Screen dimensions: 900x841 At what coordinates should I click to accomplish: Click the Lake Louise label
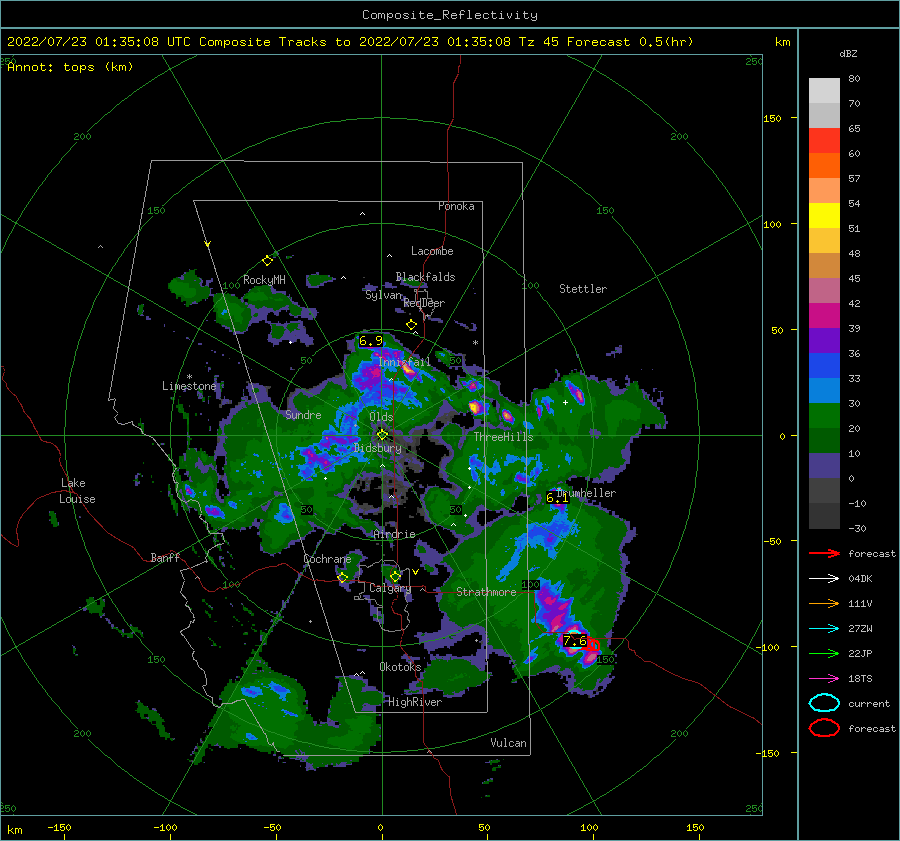tap(78, 491)
